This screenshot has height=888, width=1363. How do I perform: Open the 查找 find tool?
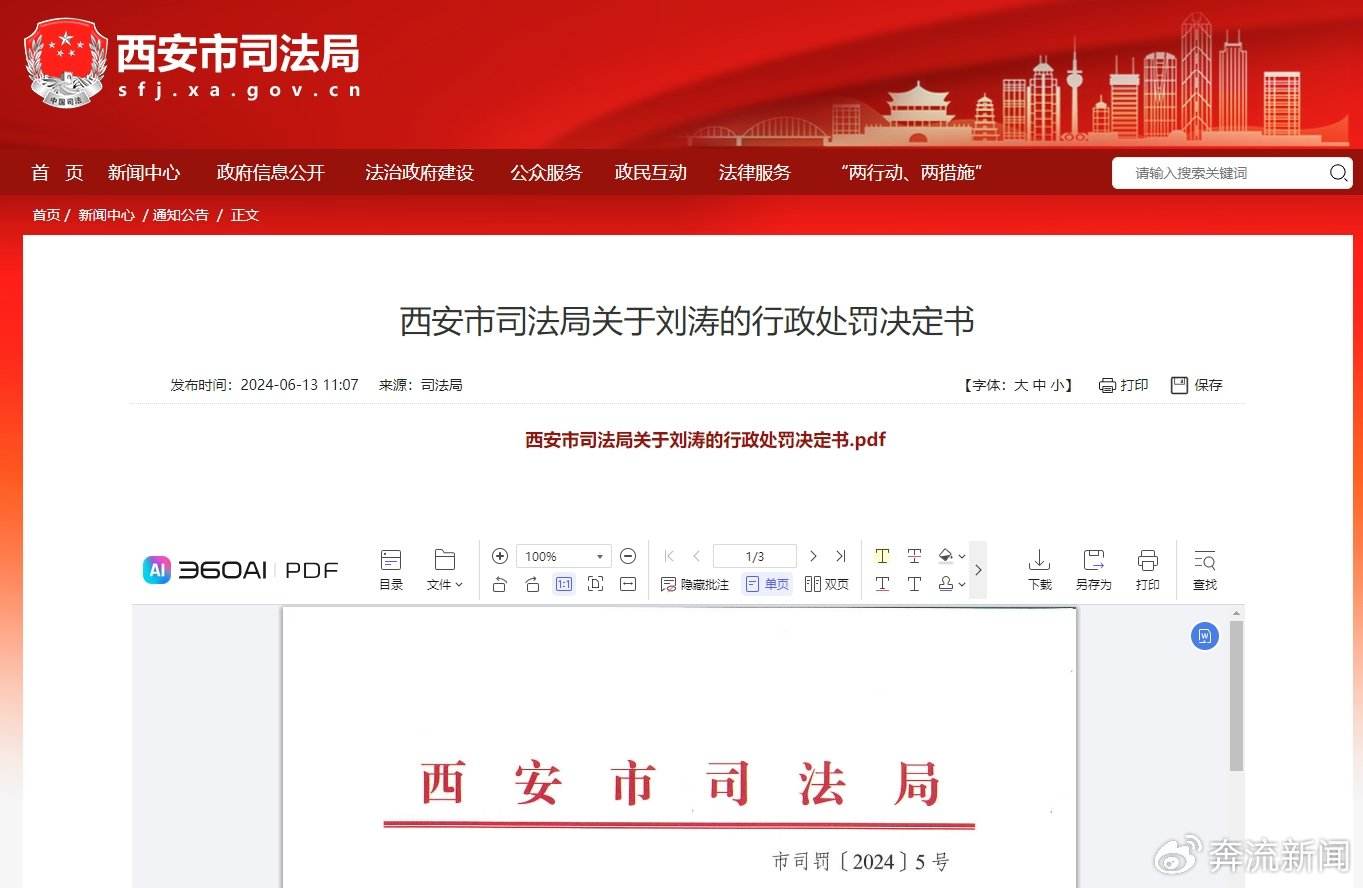point(1205,570)
